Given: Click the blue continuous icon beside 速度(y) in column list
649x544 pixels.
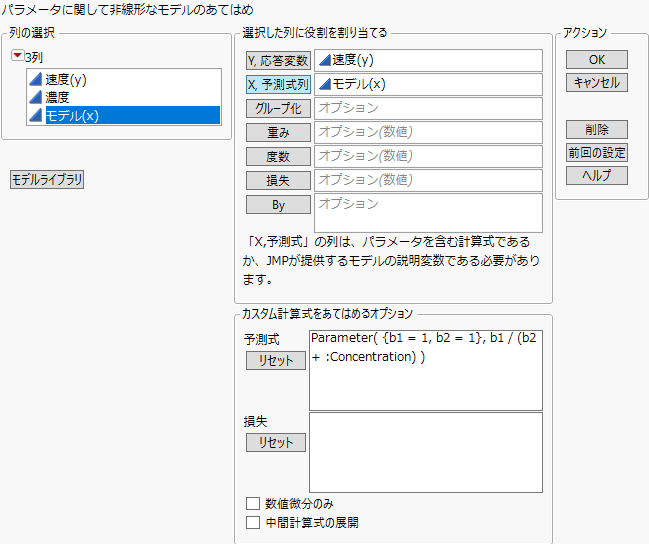Looking at the screenshot, I should point(36,80).
